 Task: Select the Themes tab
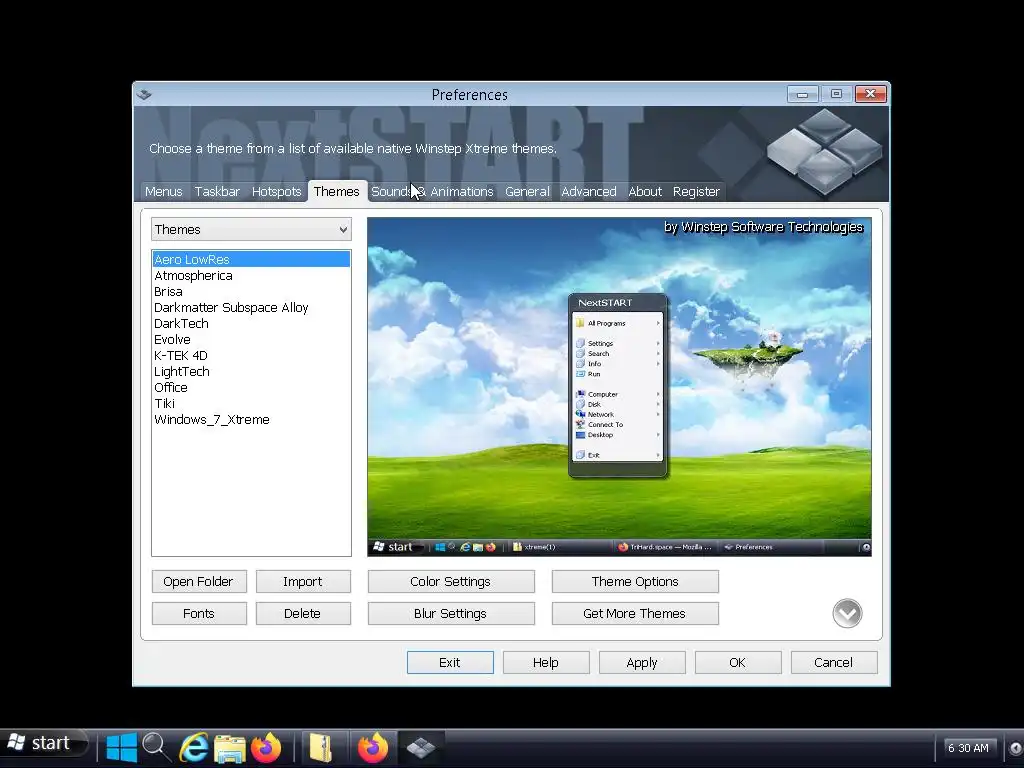click(x=336, y=191)
